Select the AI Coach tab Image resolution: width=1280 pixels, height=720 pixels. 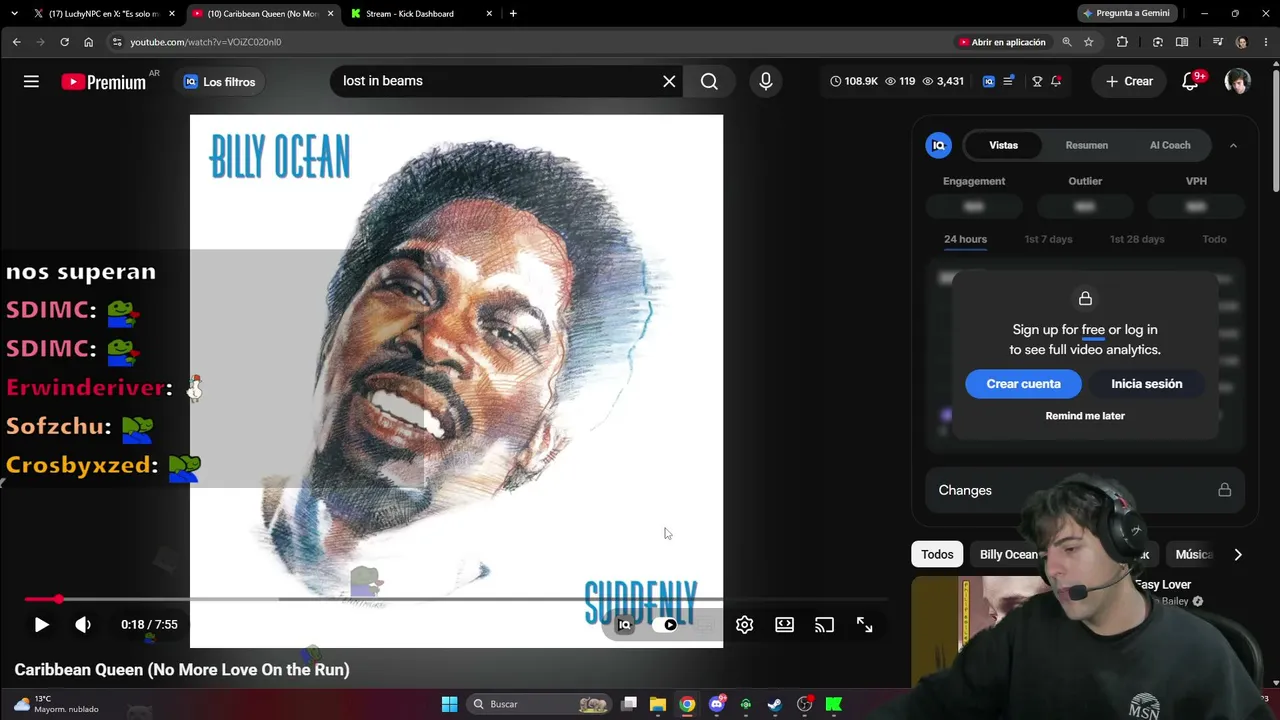pyautogui.click(x=1170, y=145)
